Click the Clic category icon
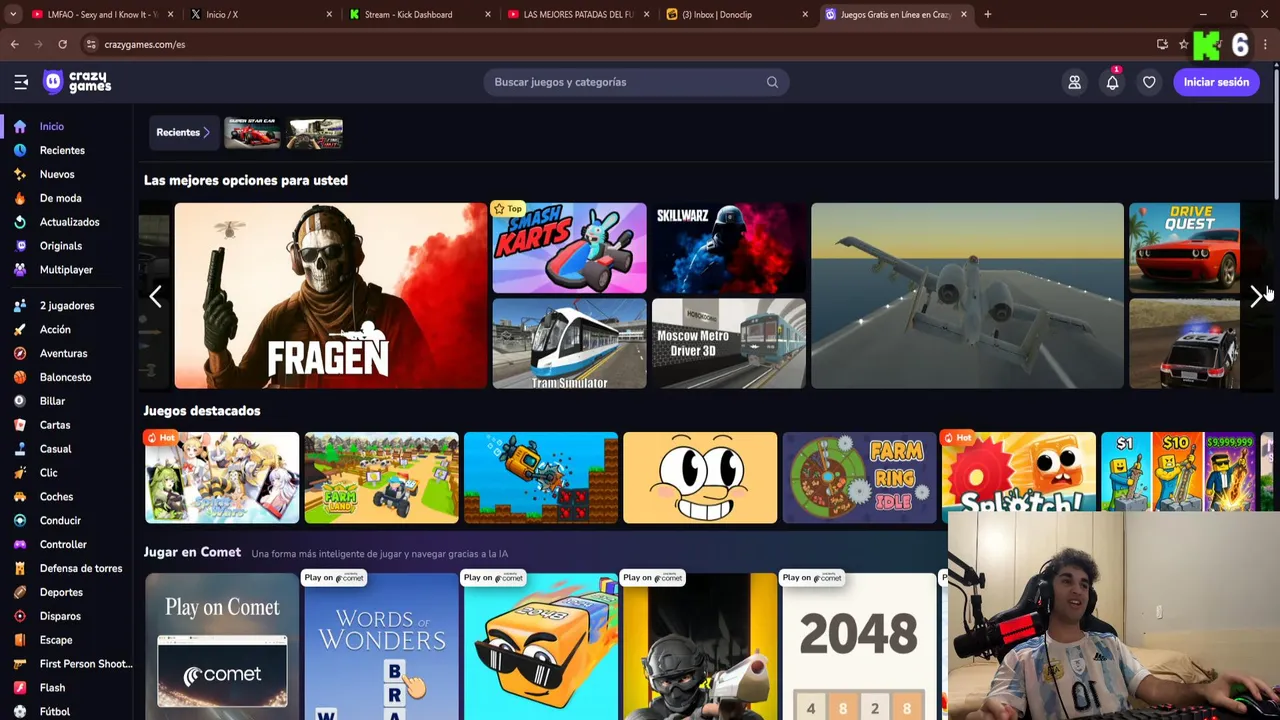The height and width of the screenshot is (720, 1280). [20, 473]
